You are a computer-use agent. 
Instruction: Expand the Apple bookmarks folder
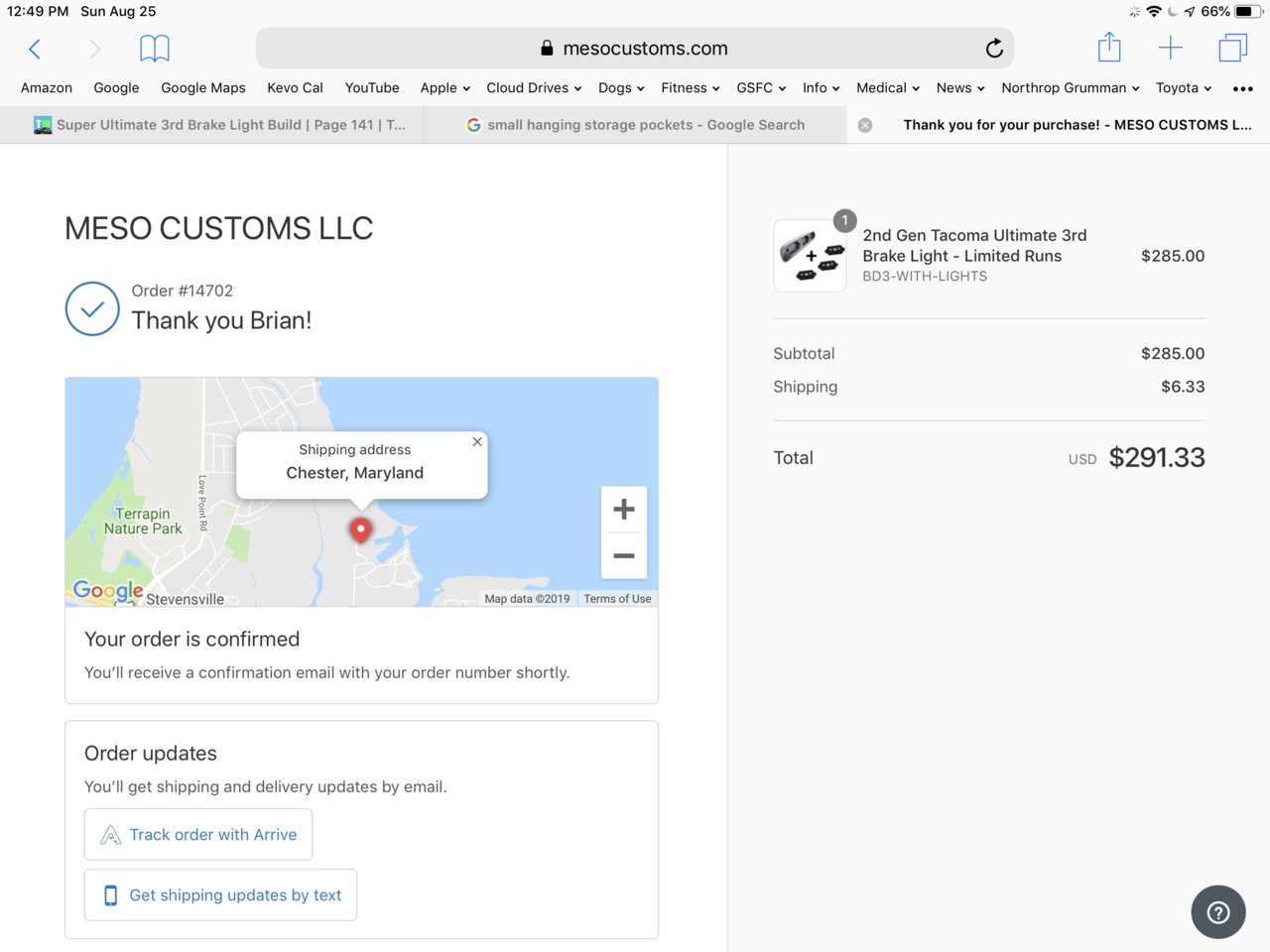(x=445, y=87)
